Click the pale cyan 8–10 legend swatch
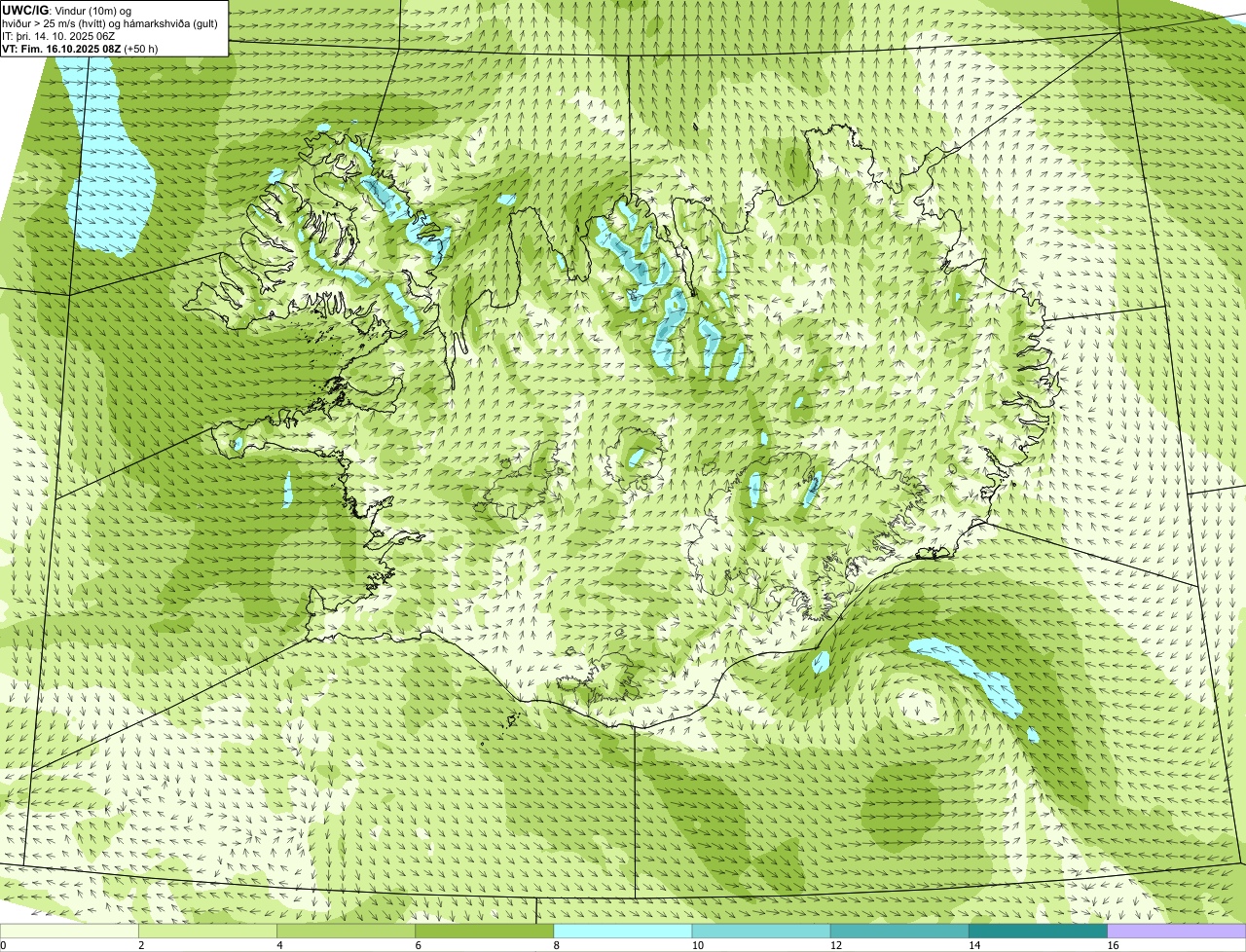Screen dimensions: 1246x952 (x=623, y=932)
